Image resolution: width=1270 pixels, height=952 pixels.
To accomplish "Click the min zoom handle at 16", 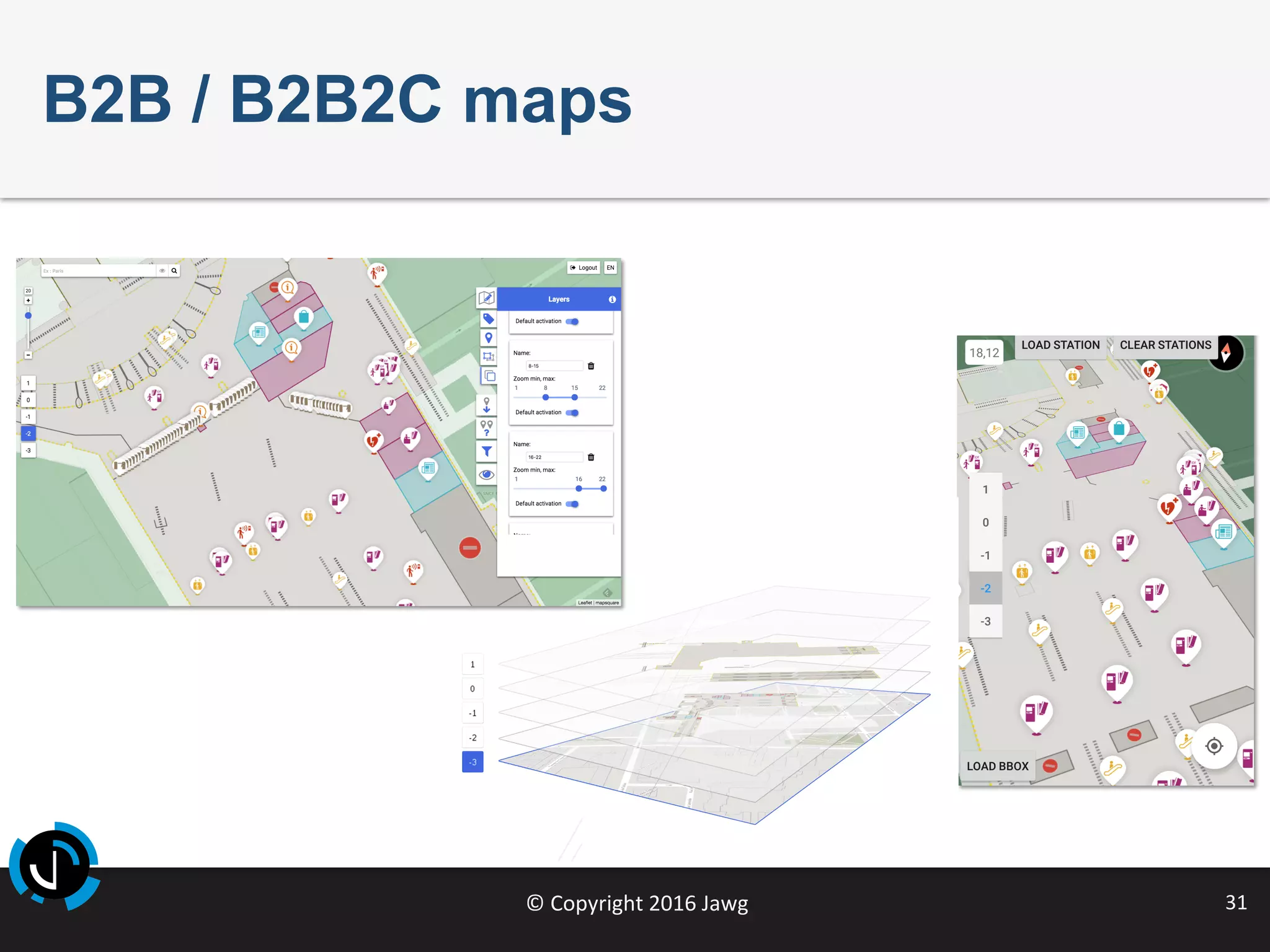I will [x=579, y=488].
